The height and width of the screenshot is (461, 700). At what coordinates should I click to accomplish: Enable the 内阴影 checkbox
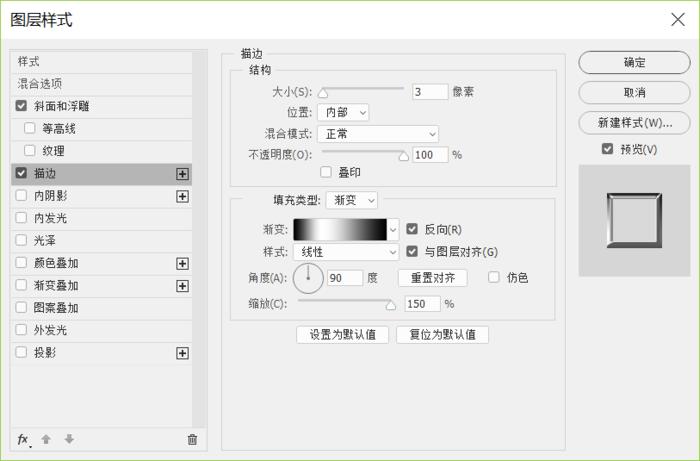(x=21, y=195)
